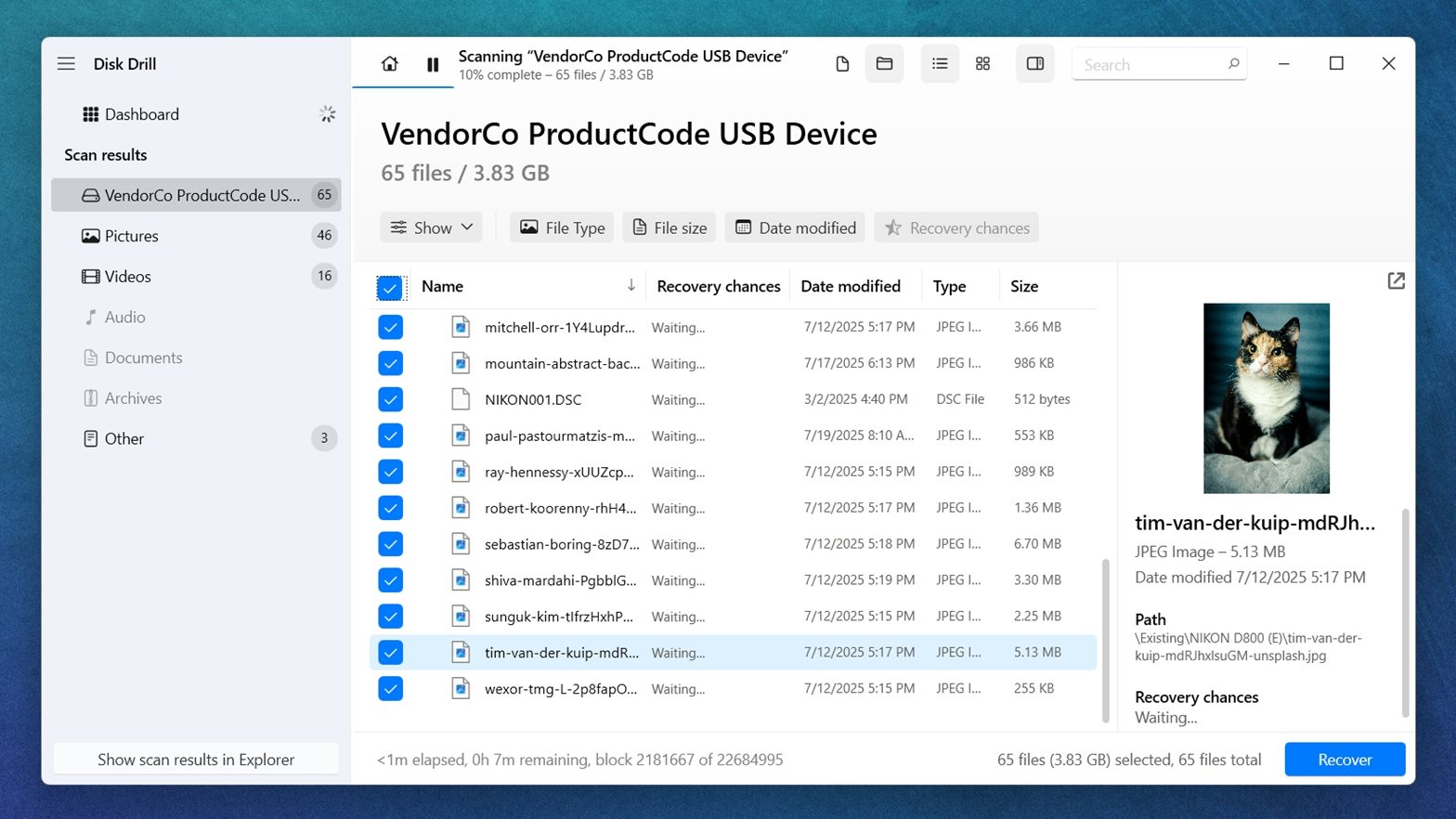Image resolution: width=1456 pixels, height=819 pixels.
Task: Uncheck tim-van-der-kuip file checkbox
Action: 391,653
